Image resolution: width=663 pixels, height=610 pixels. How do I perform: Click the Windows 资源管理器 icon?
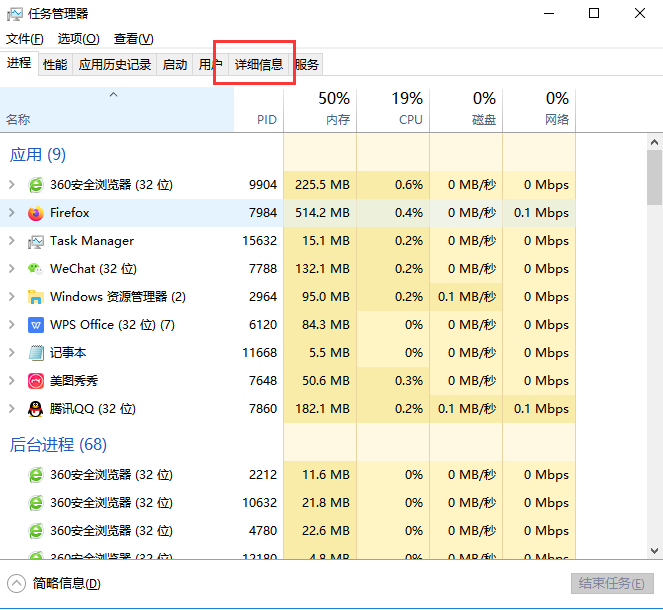pyautogui.click(x=36, y=297)
